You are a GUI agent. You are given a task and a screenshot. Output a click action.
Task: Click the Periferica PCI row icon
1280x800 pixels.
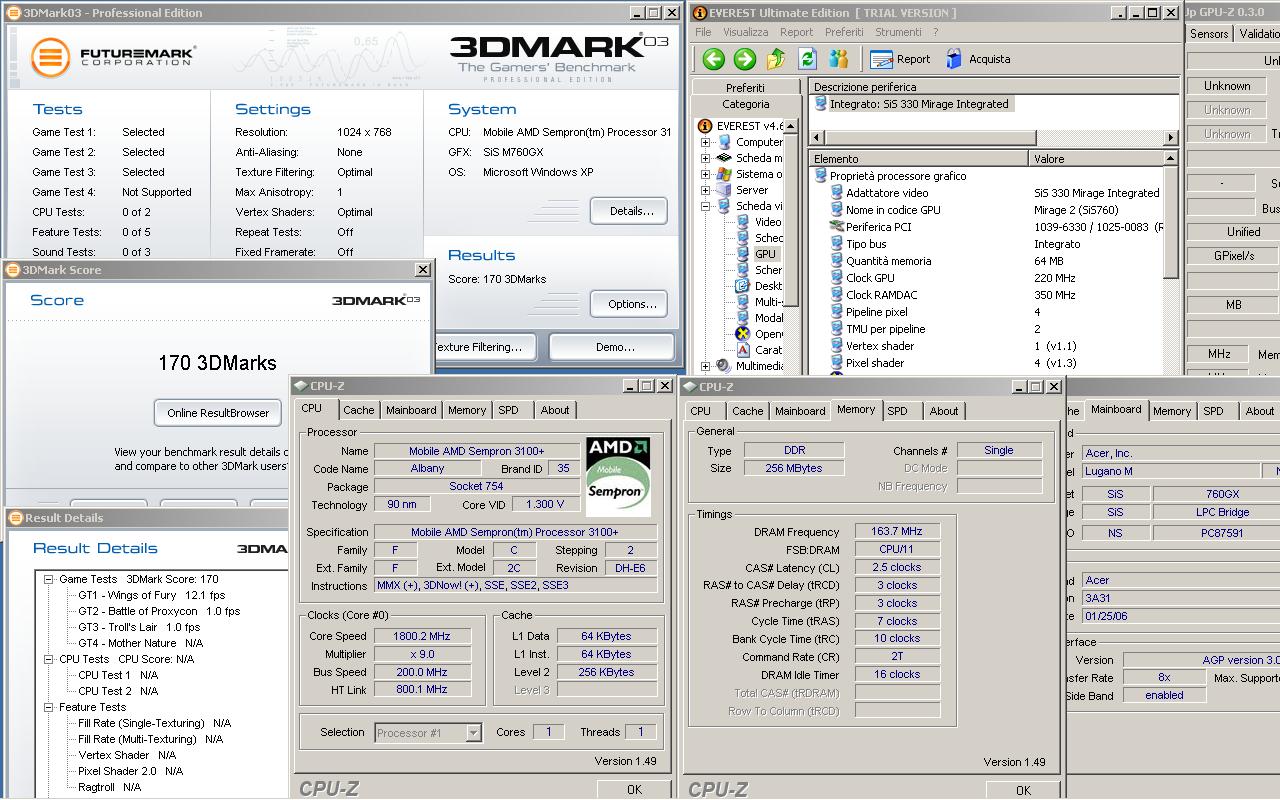(x=837, y=227)
